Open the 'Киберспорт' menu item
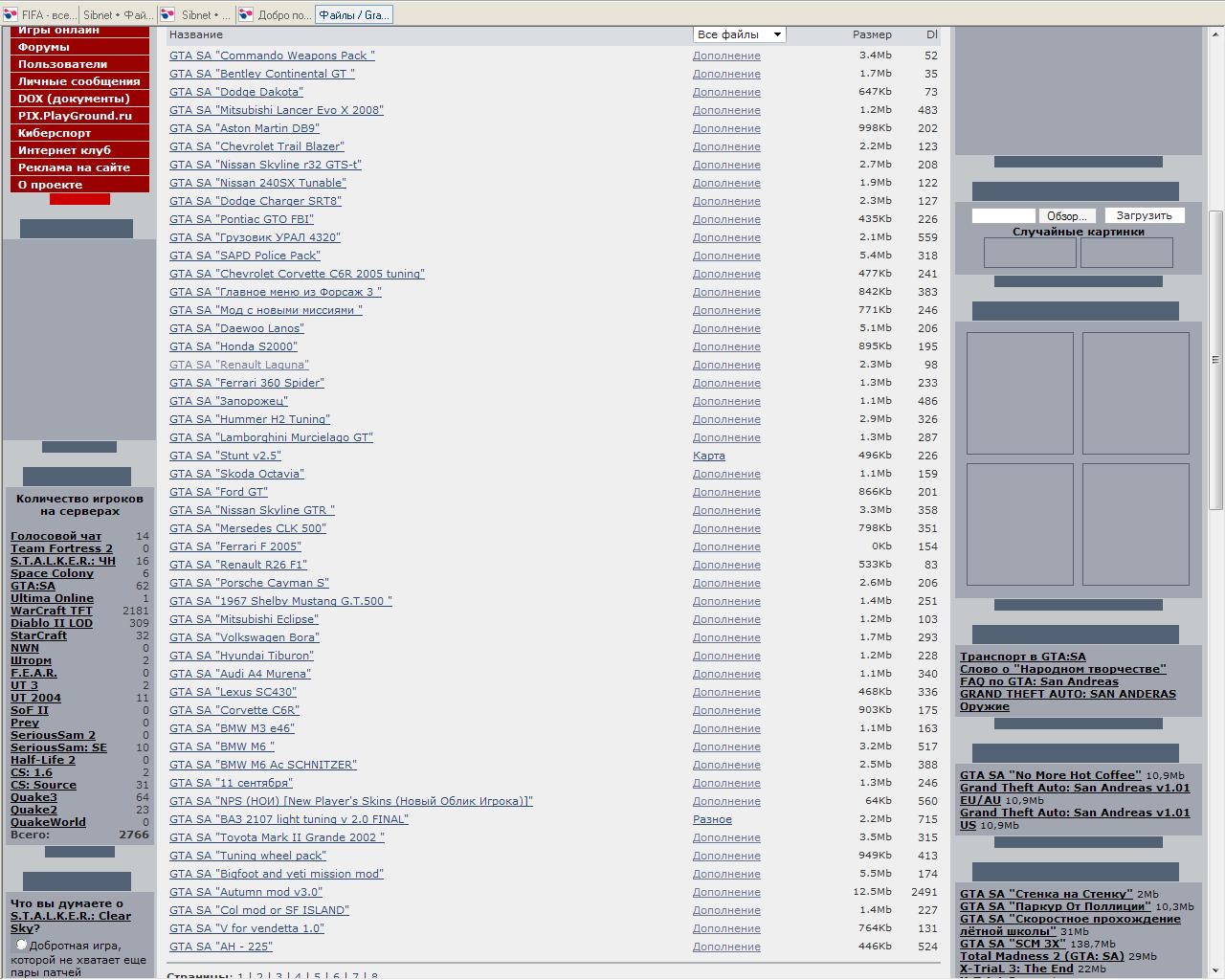Viewport: 1225px width, 980px height. [79, 133]
